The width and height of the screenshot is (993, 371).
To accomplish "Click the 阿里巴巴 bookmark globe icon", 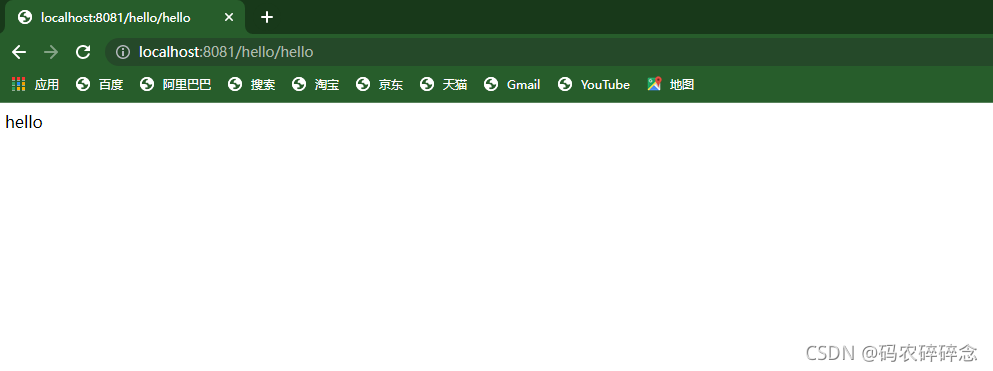I will (147, 84).
